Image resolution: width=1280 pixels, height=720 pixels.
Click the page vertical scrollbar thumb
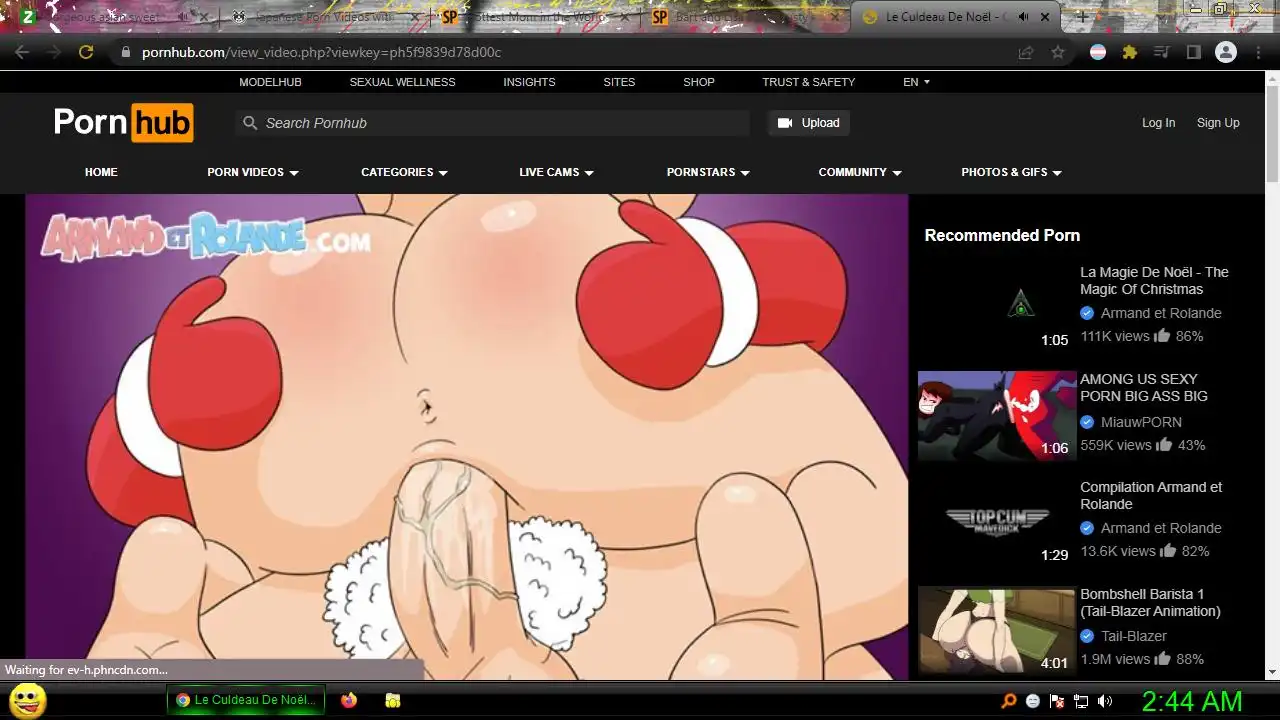point(1272,132)
